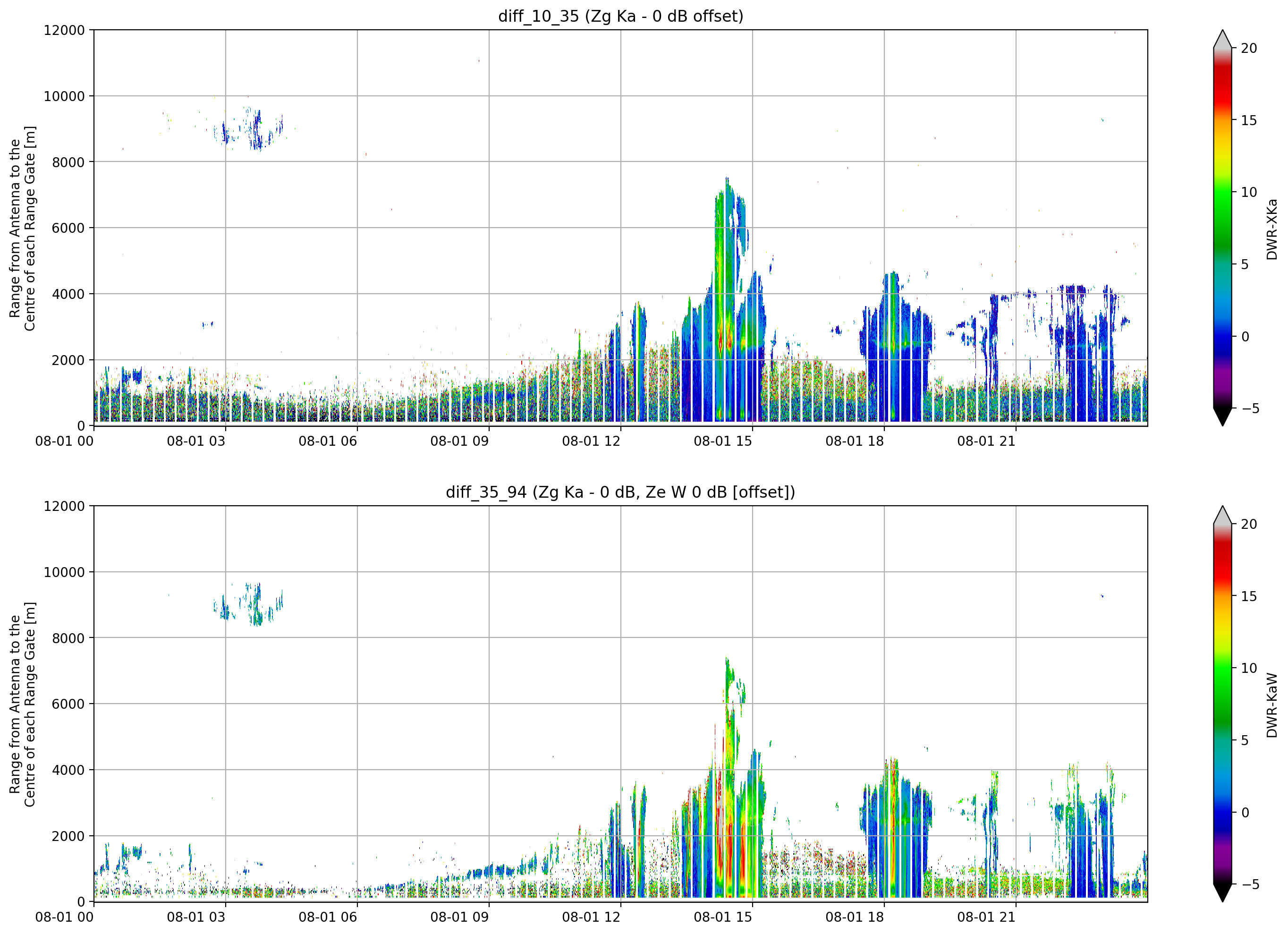Click the range axis label of the diff_35_94 plot
1288x934 pixels.
click(22, 705)
